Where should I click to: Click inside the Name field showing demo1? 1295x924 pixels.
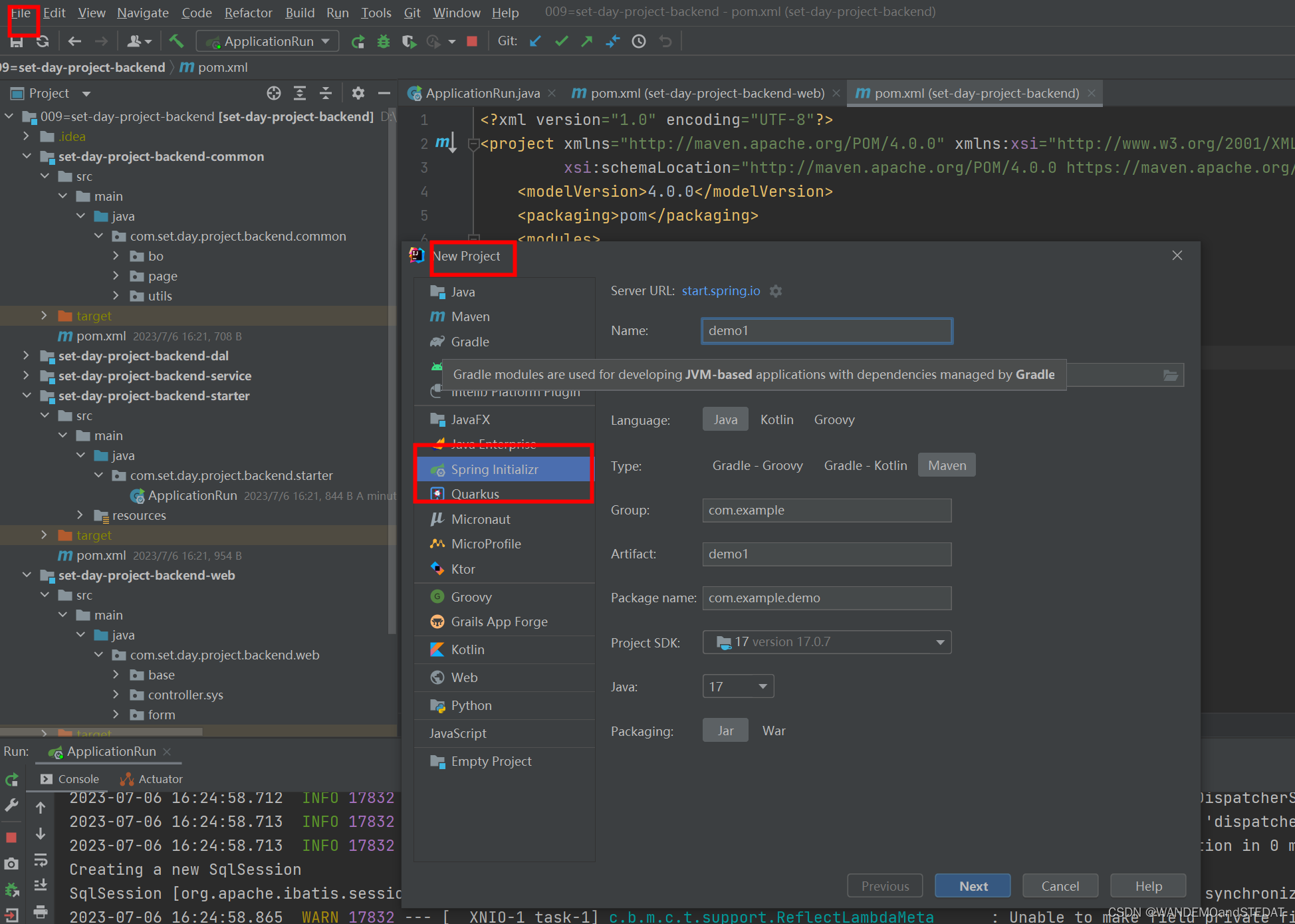point(826,330)
